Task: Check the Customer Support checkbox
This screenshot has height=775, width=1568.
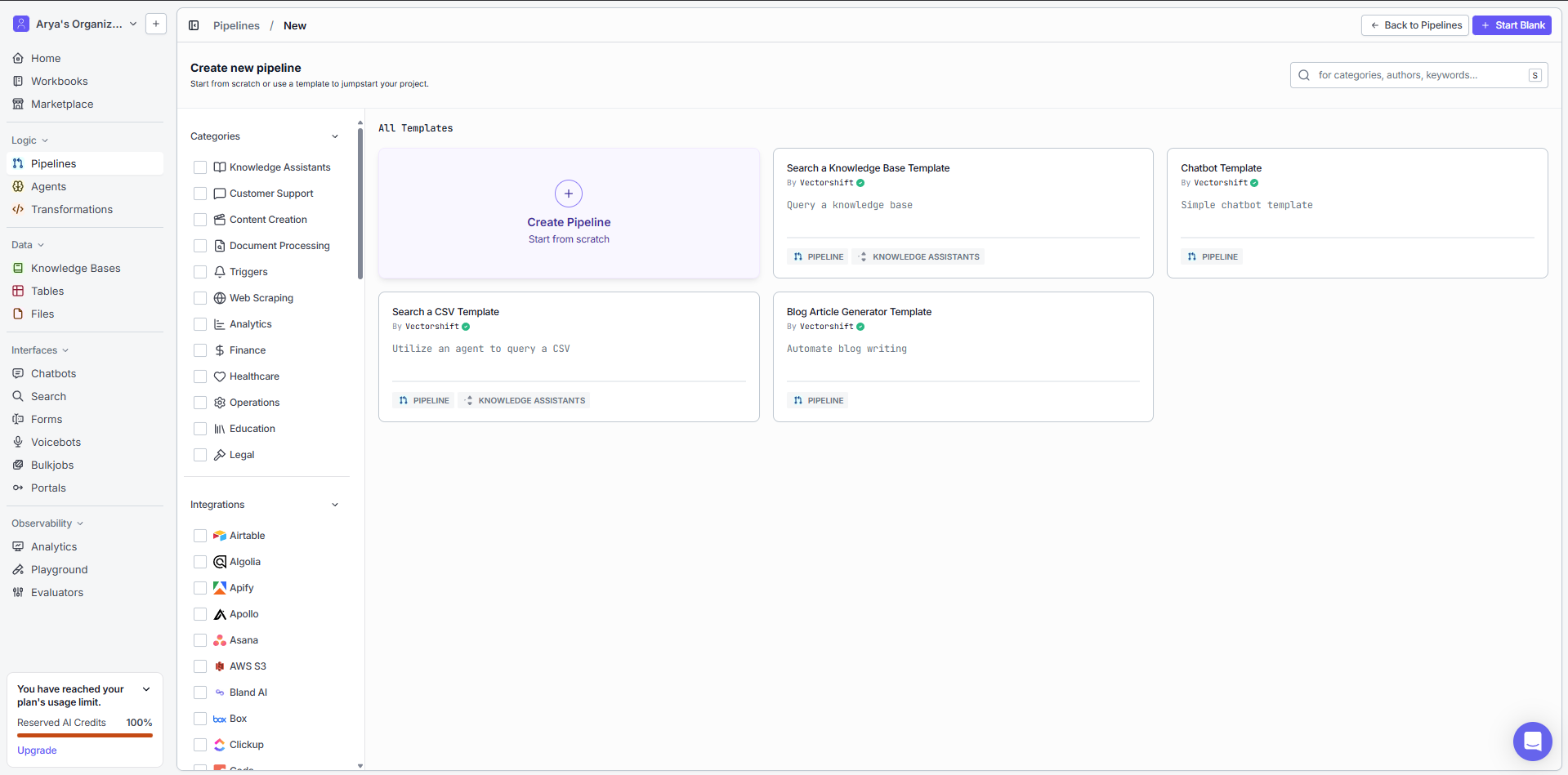Action: 200,194
